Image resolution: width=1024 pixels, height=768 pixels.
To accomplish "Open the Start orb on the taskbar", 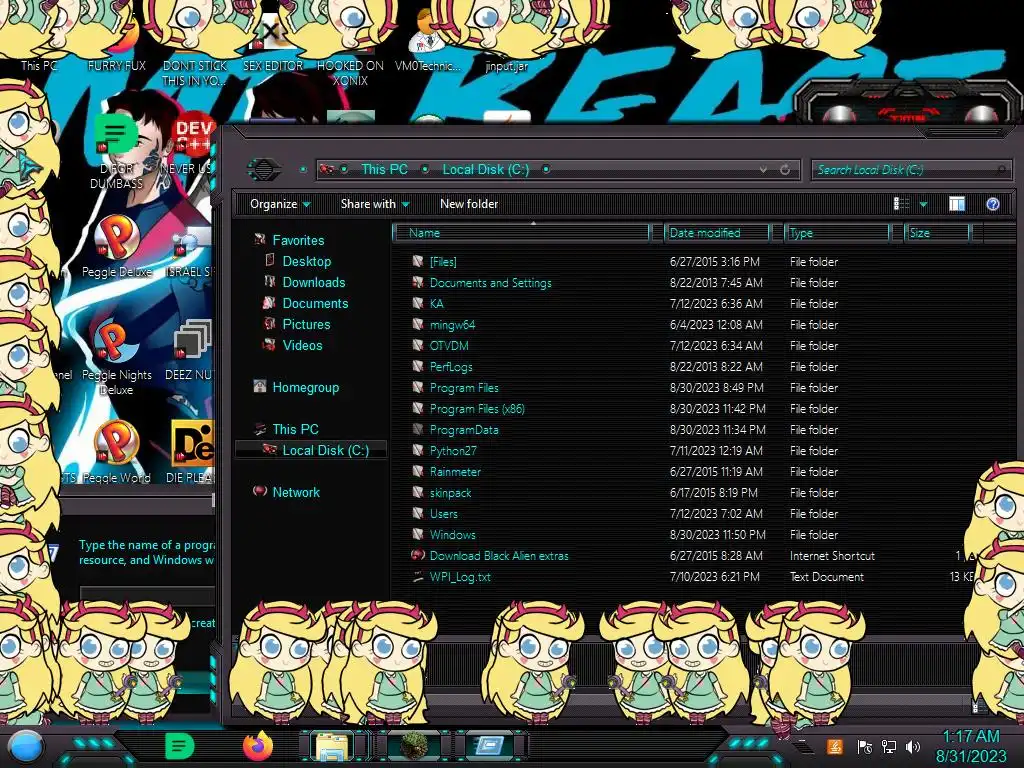I will 25,746.
